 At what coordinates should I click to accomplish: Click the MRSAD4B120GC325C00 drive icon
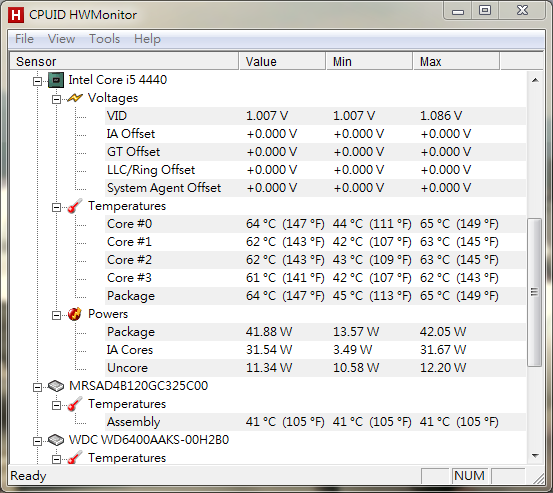click(56, 386)
